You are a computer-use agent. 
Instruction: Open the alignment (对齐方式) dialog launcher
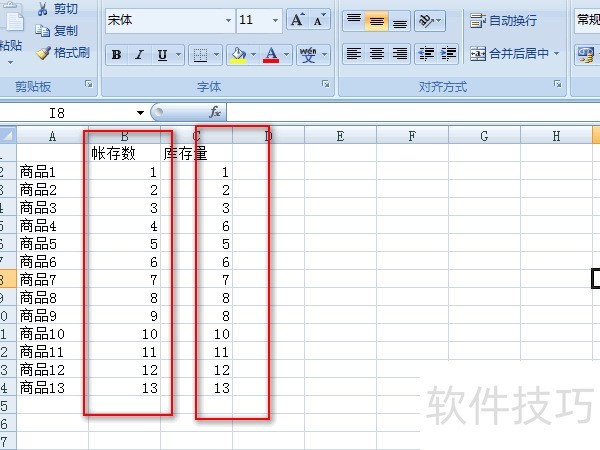(x=558, y=84)
